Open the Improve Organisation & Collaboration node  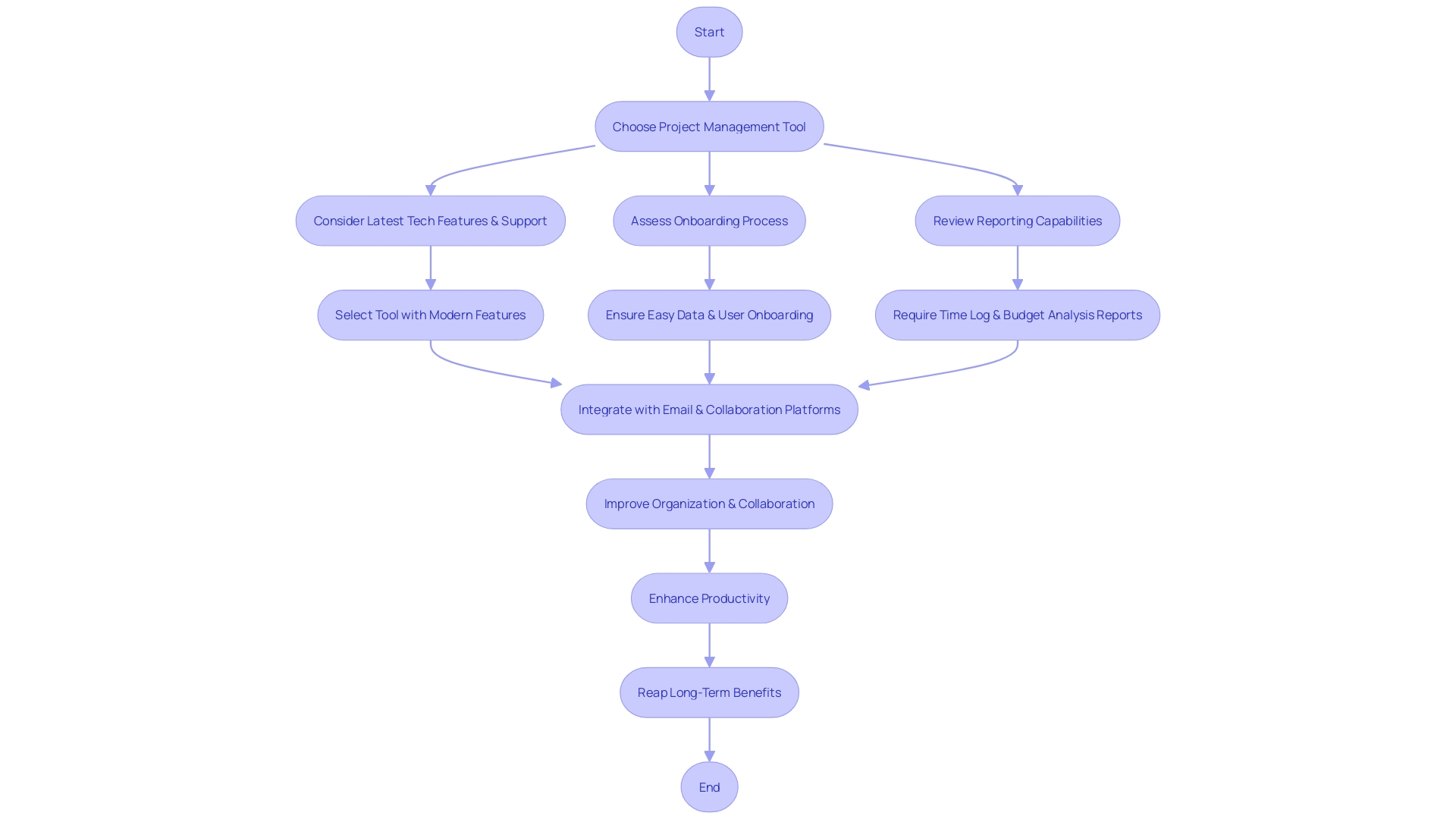(x=710, y=503)
